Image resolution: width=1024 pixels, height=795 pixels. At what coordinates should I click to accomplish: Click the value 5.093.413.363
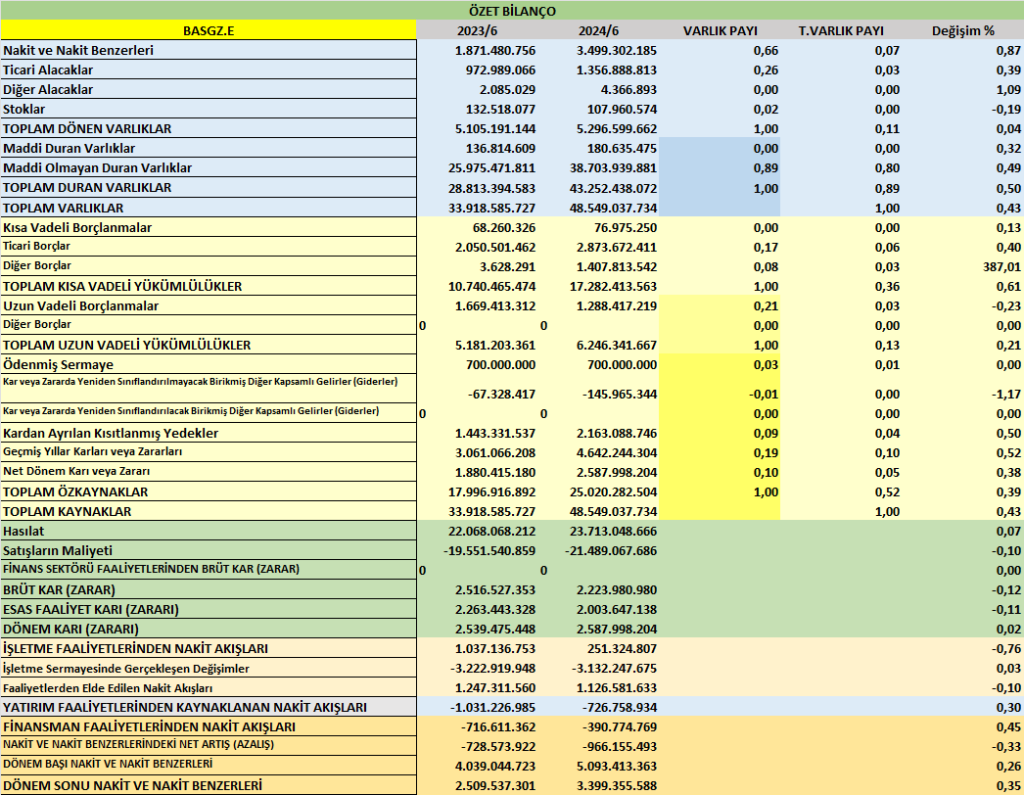click(616, 766)
